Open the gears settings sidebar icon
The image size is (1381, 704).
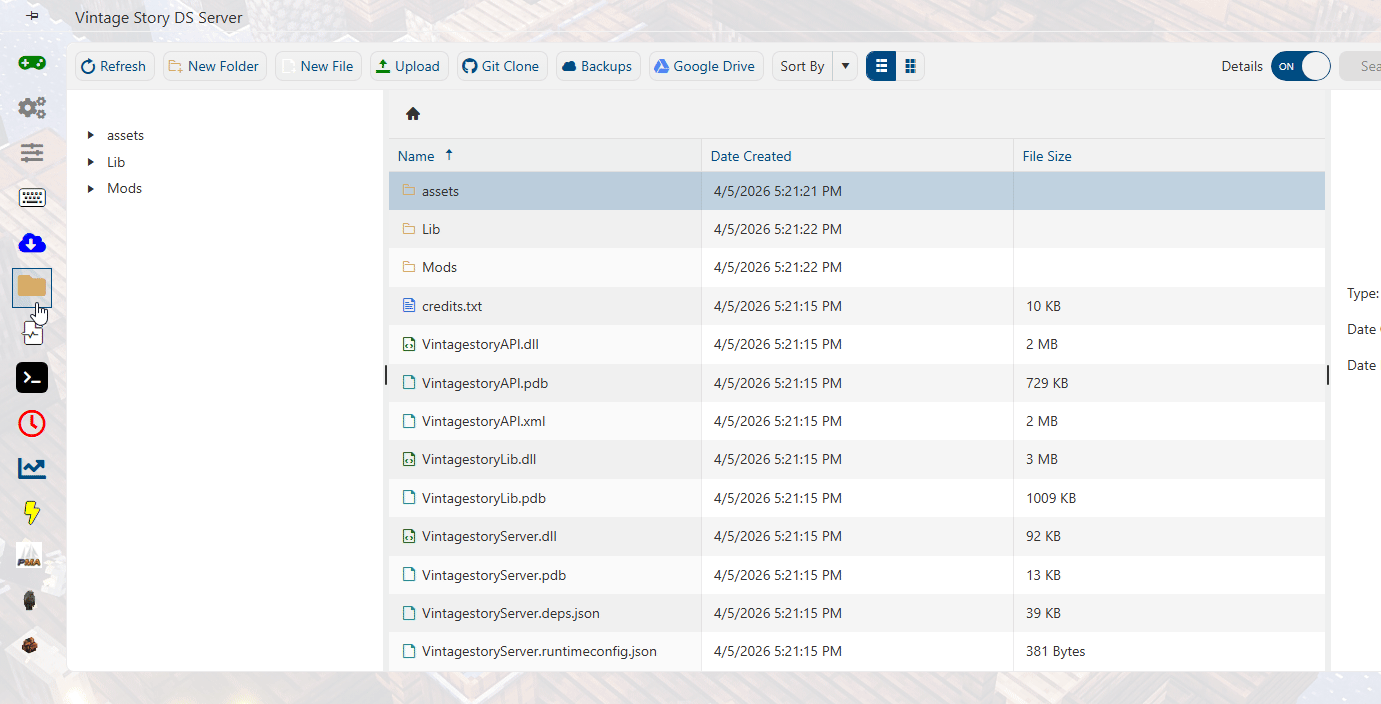coord(32,107)
